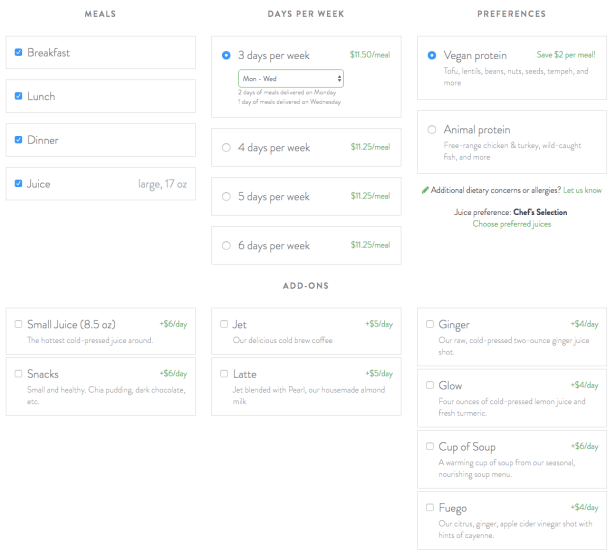Toggle the Dinner checkbox
The height and width of the screenshot is (558, 616).
[19, 141]
